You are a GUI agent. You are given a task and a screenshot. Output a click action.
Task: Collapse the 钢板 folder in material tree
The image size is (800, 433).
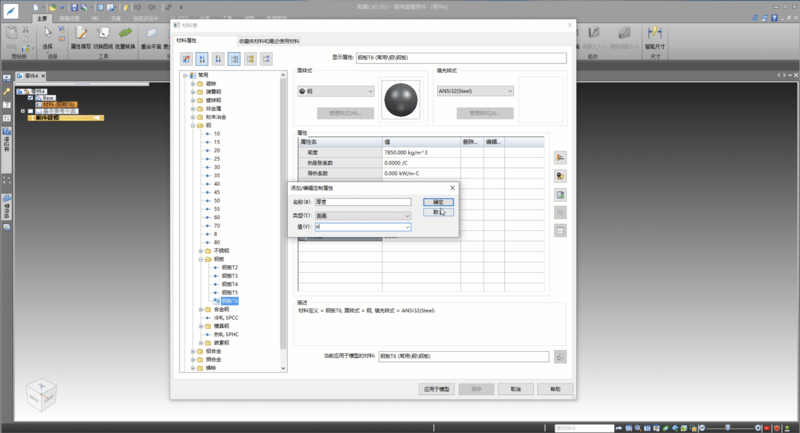tap(200, 259)
